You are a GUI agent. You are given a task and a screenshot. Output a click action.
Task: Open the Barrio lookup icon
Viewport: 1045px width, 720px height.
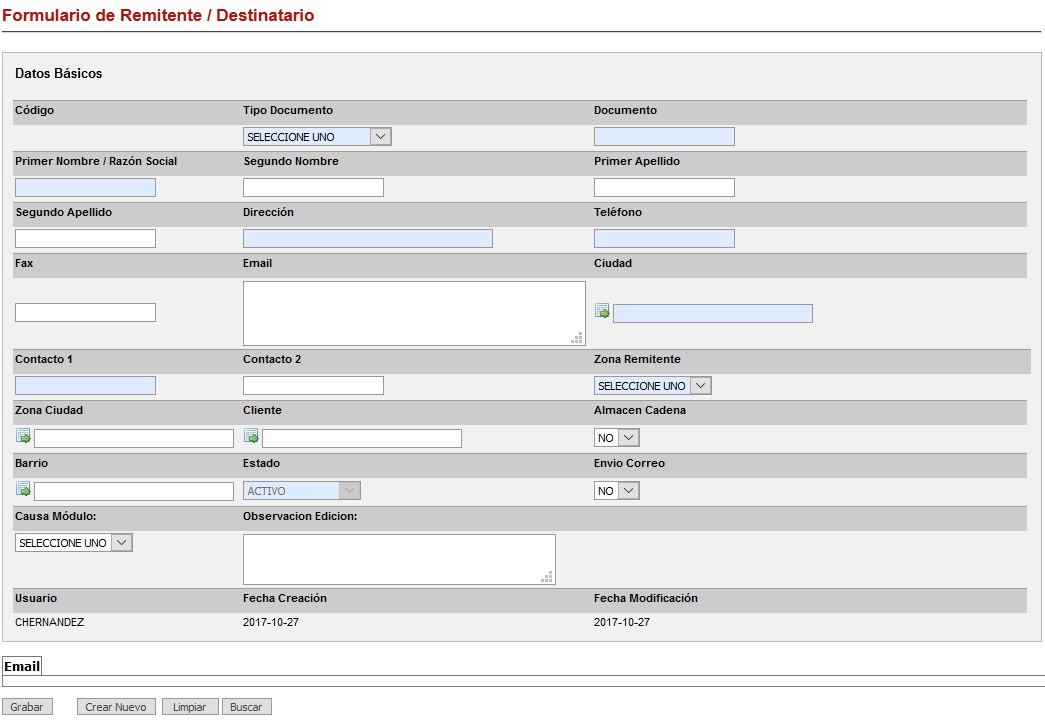(23, 490)
